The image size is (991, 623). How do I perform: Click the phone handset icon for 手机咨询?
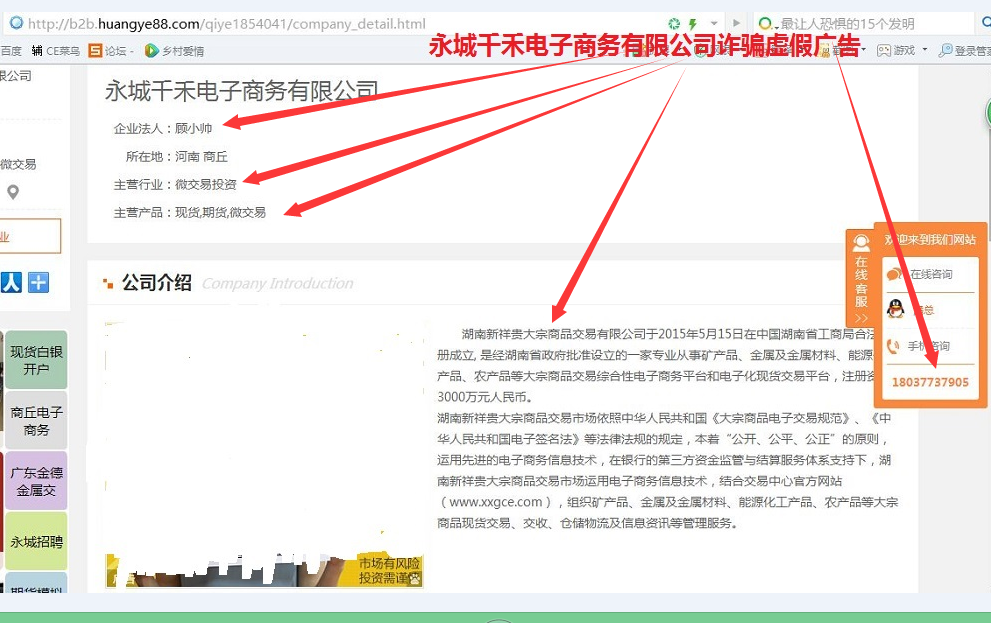[893, 346]
